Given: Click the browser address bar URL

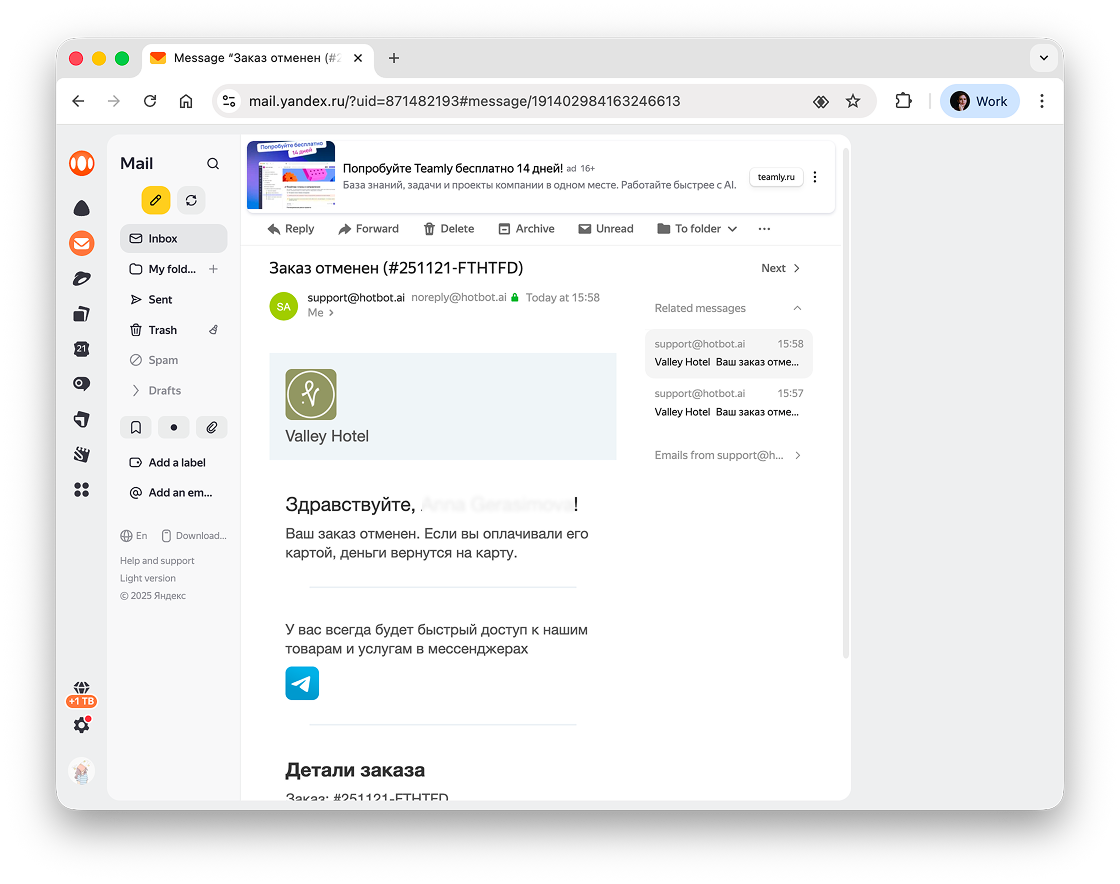Looking at the screenshot, I should (464, 101).
